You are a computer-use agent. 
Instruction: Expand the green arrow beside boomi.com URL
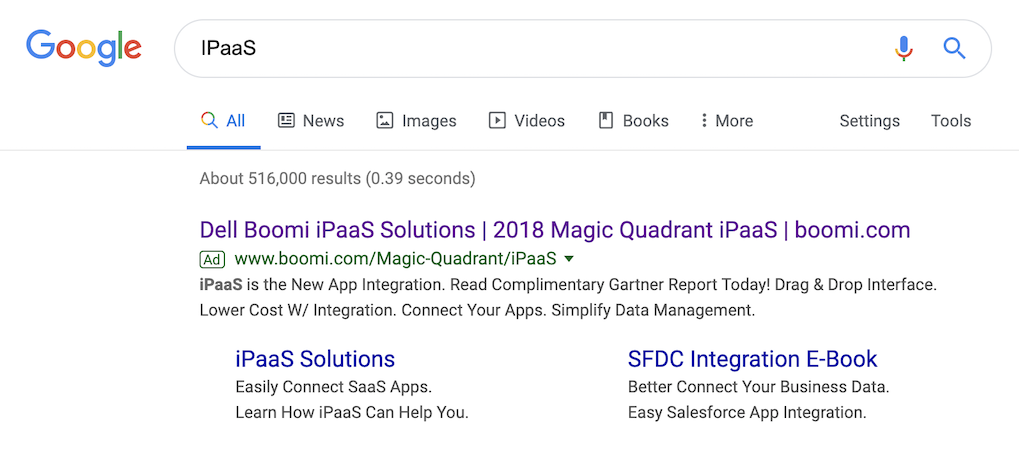pos(569,260)
